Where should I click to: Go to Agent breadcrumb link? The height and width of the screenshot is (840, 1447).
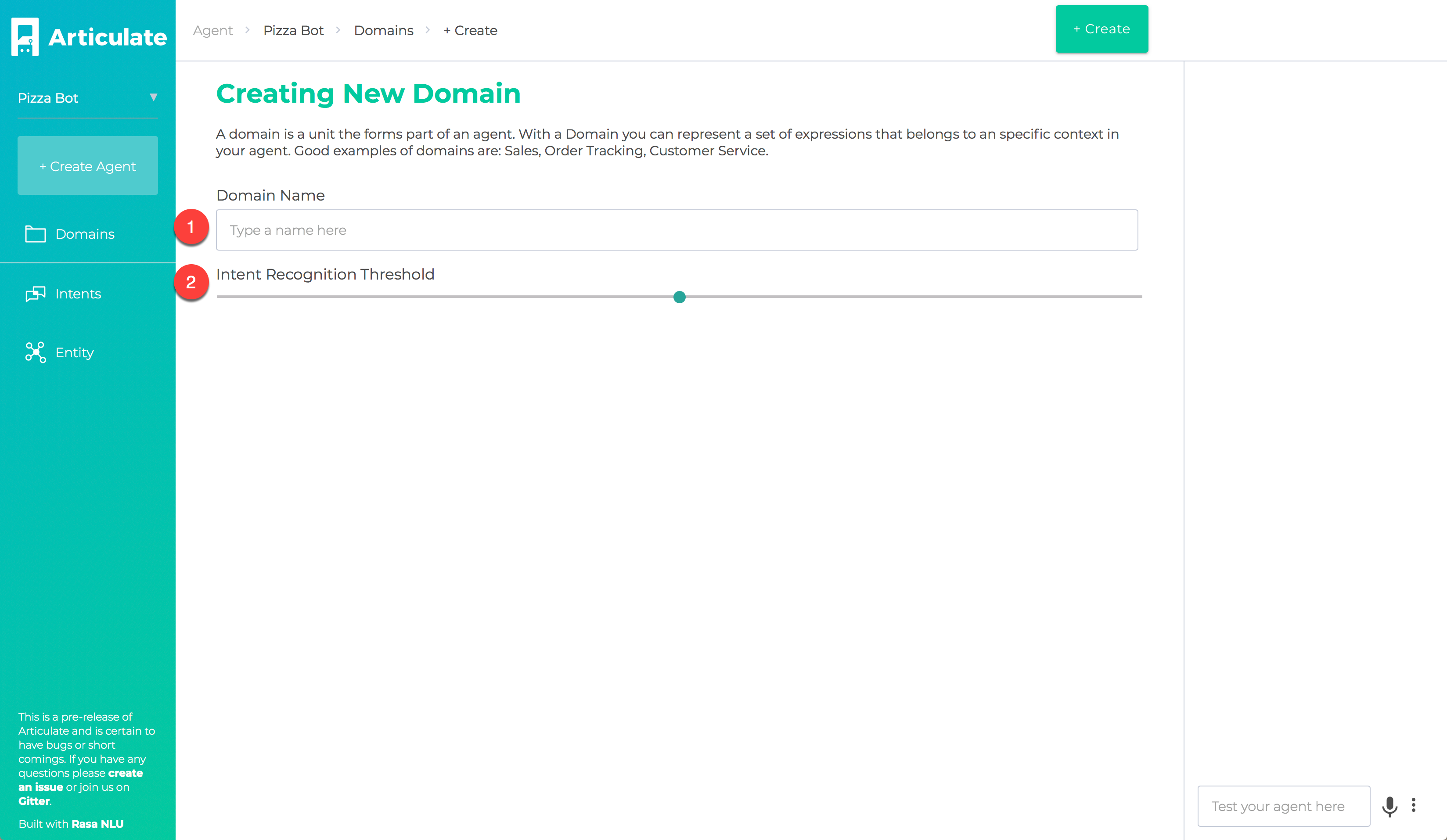pos(212,30)
